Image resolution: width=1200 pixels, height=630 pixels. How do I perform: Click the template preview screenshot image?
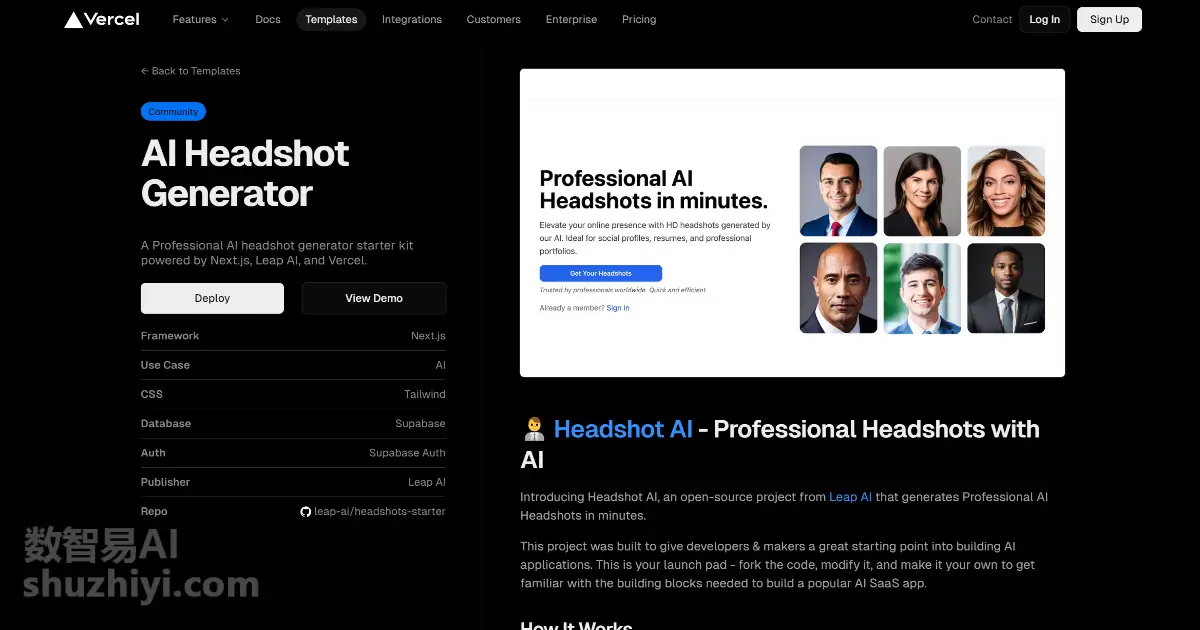[792, 223]
